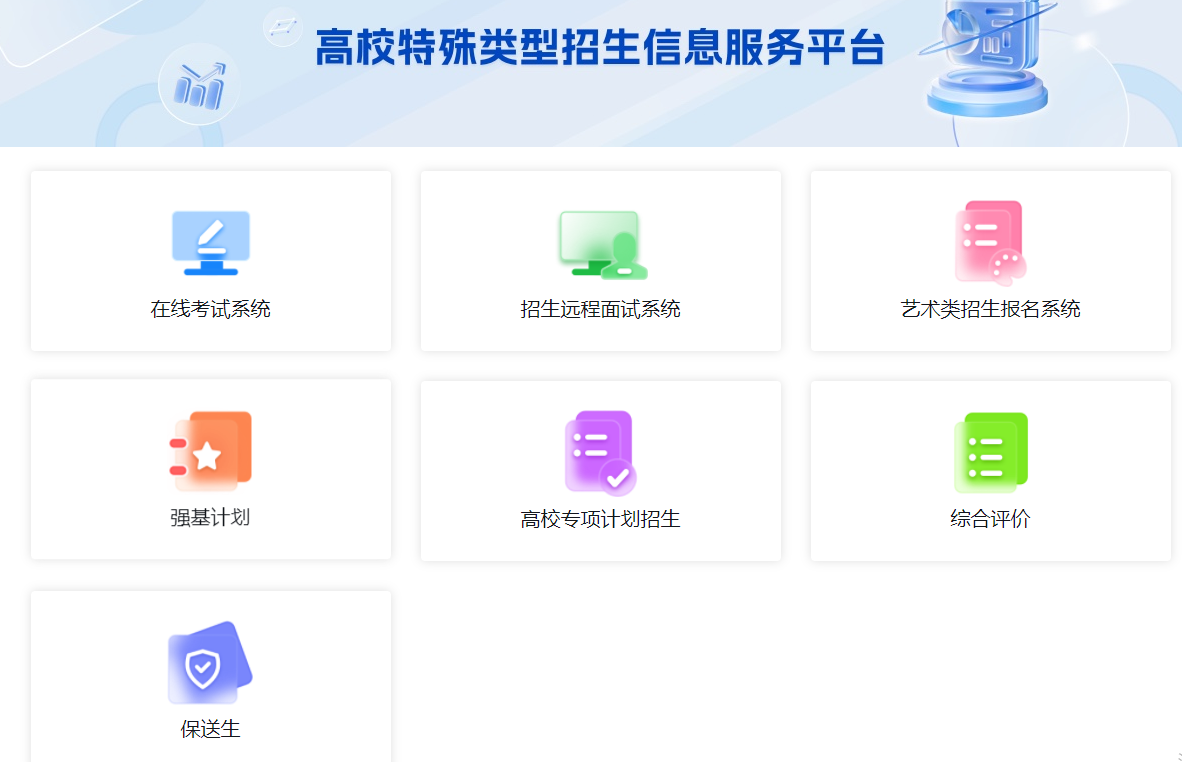Open the 艺术类招生报名系统 link
The width and height of the screenshot is (1182, 762).
[x=990, y=310]
